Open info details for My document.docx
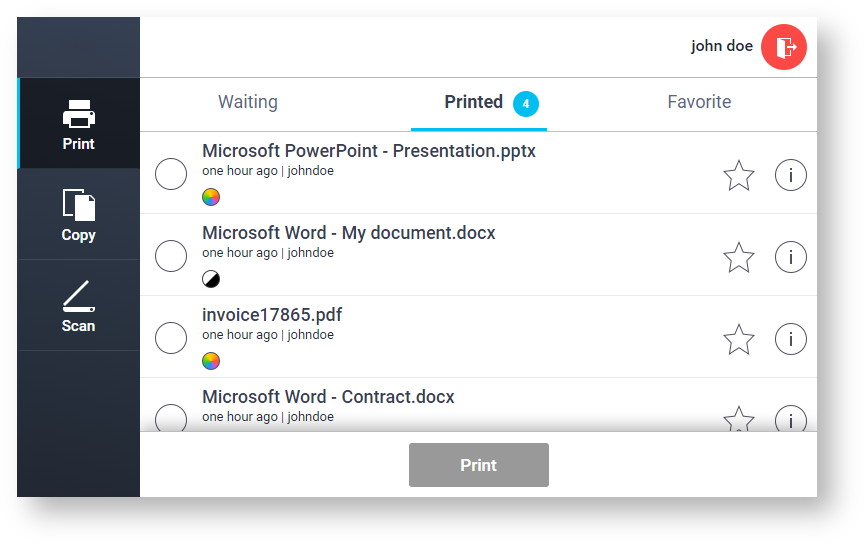 click(x=790, y=257)
